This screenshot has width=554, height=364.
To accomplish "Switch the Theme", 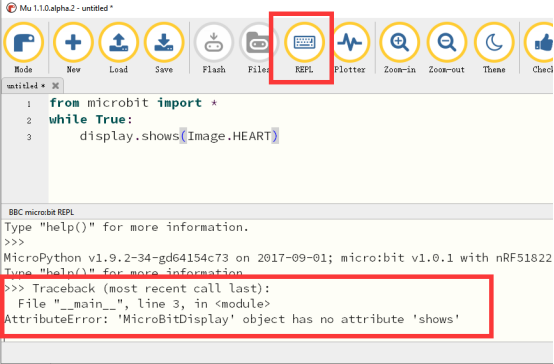I will tap(494, 48).
